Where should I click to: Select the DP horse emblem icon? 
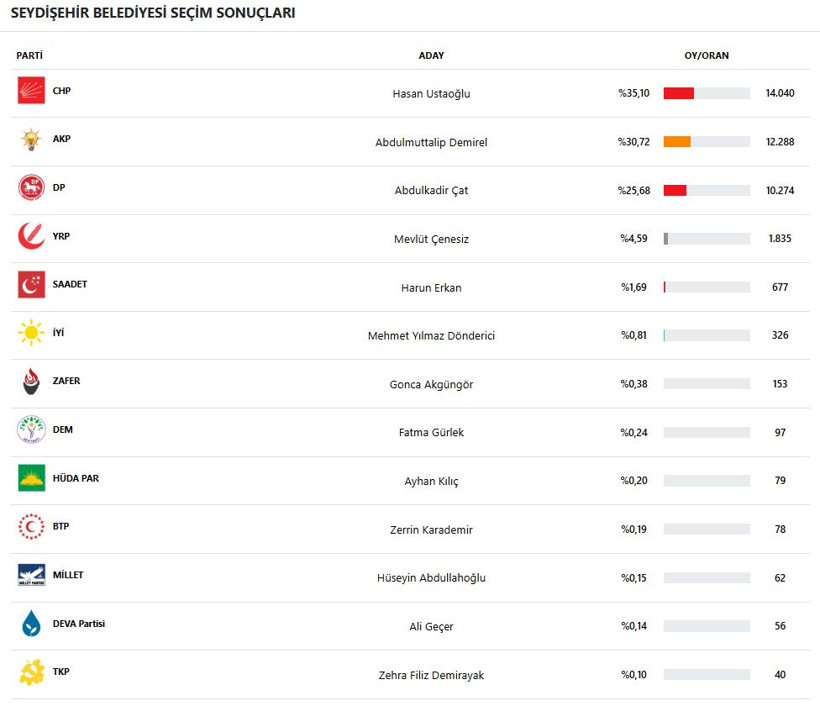click(31, 188)
